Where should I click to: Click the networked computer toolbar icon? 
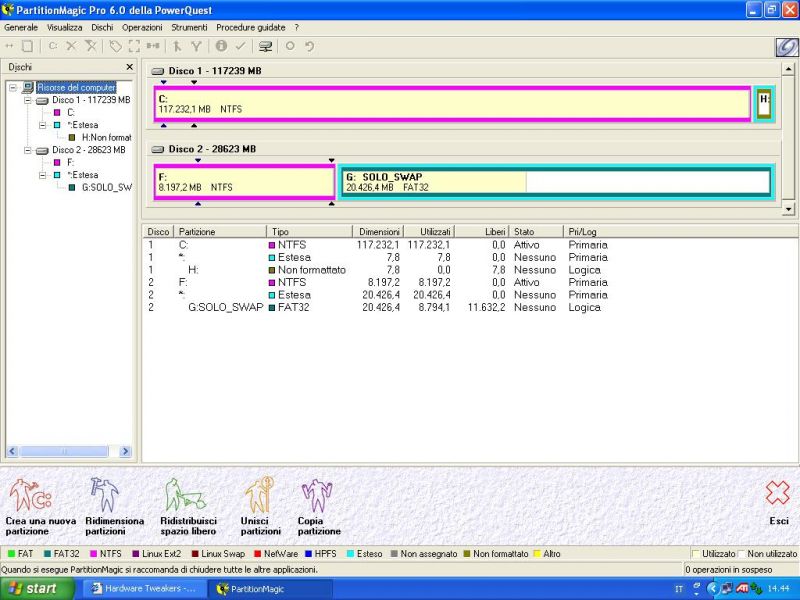click(265, 47)
